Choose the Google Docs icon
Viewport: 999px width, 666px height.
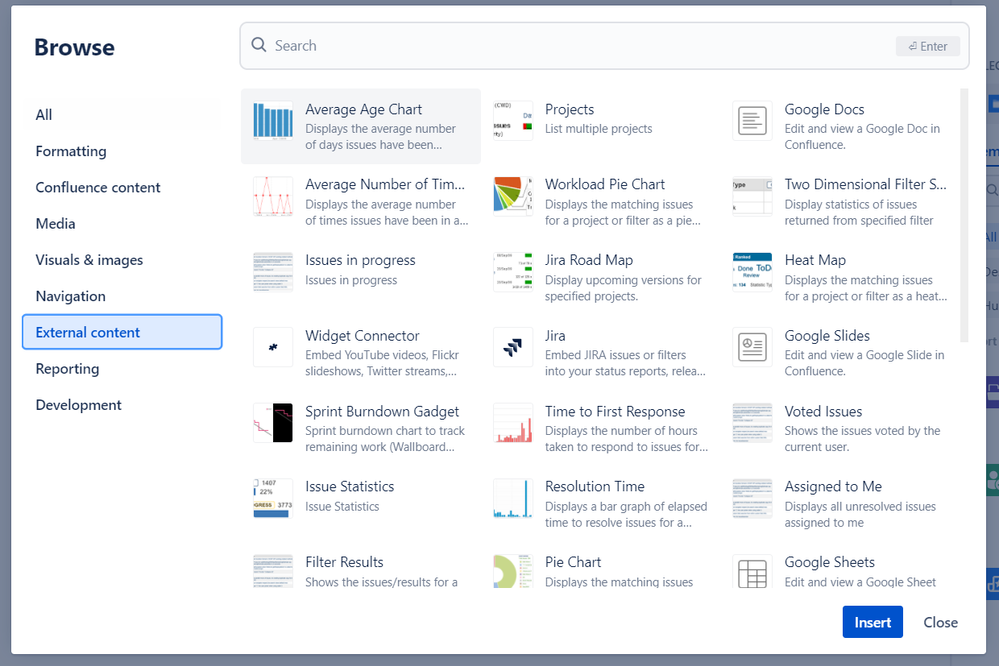[752, 120]
